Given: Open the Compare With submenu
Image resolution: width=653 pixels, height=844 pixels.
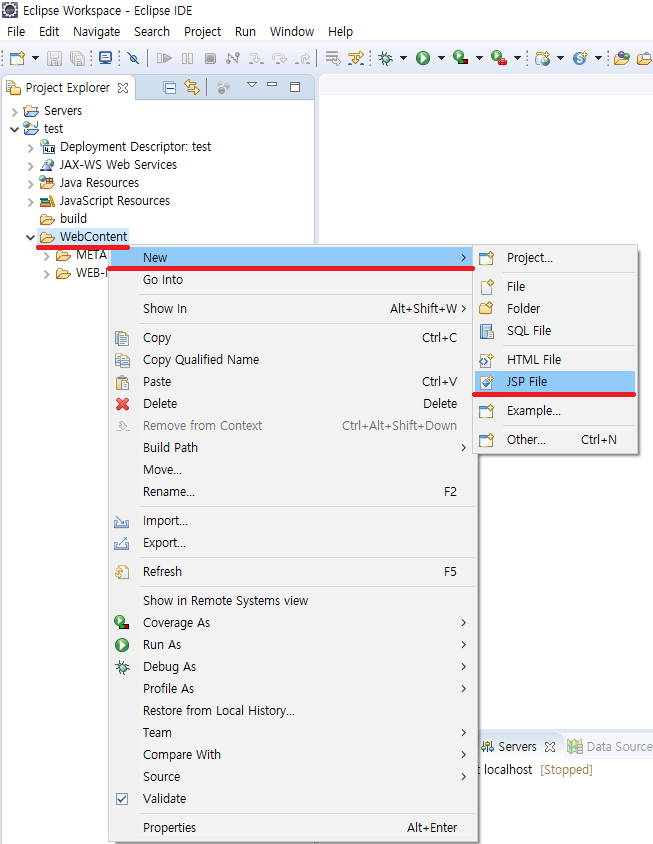Looking at the screenshot, I should 293,755.
